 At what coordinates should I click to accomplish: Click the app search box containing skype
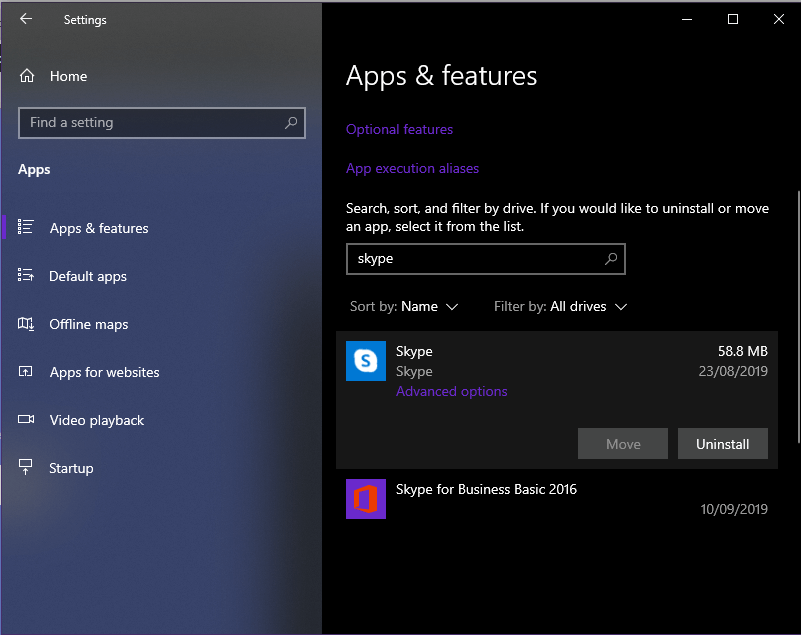pyautogui.click(x=485, y=259)
